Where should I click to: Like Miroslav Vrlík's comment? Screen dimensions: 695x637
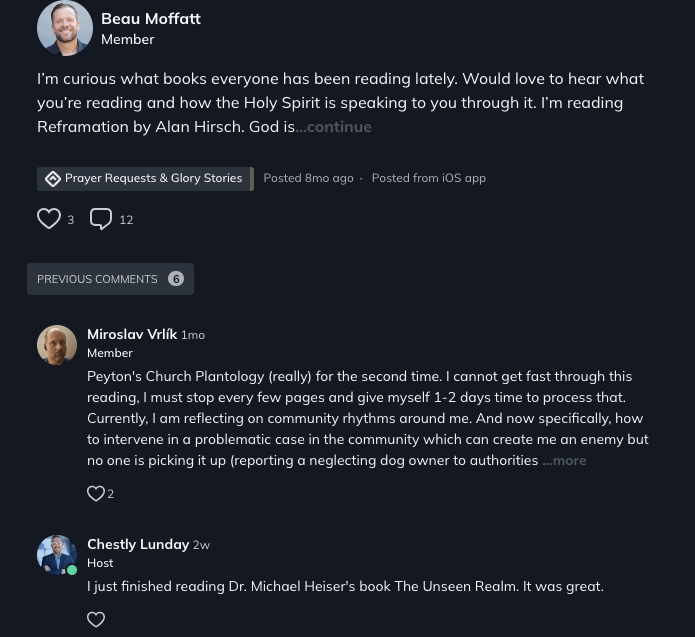pos(96,493)
